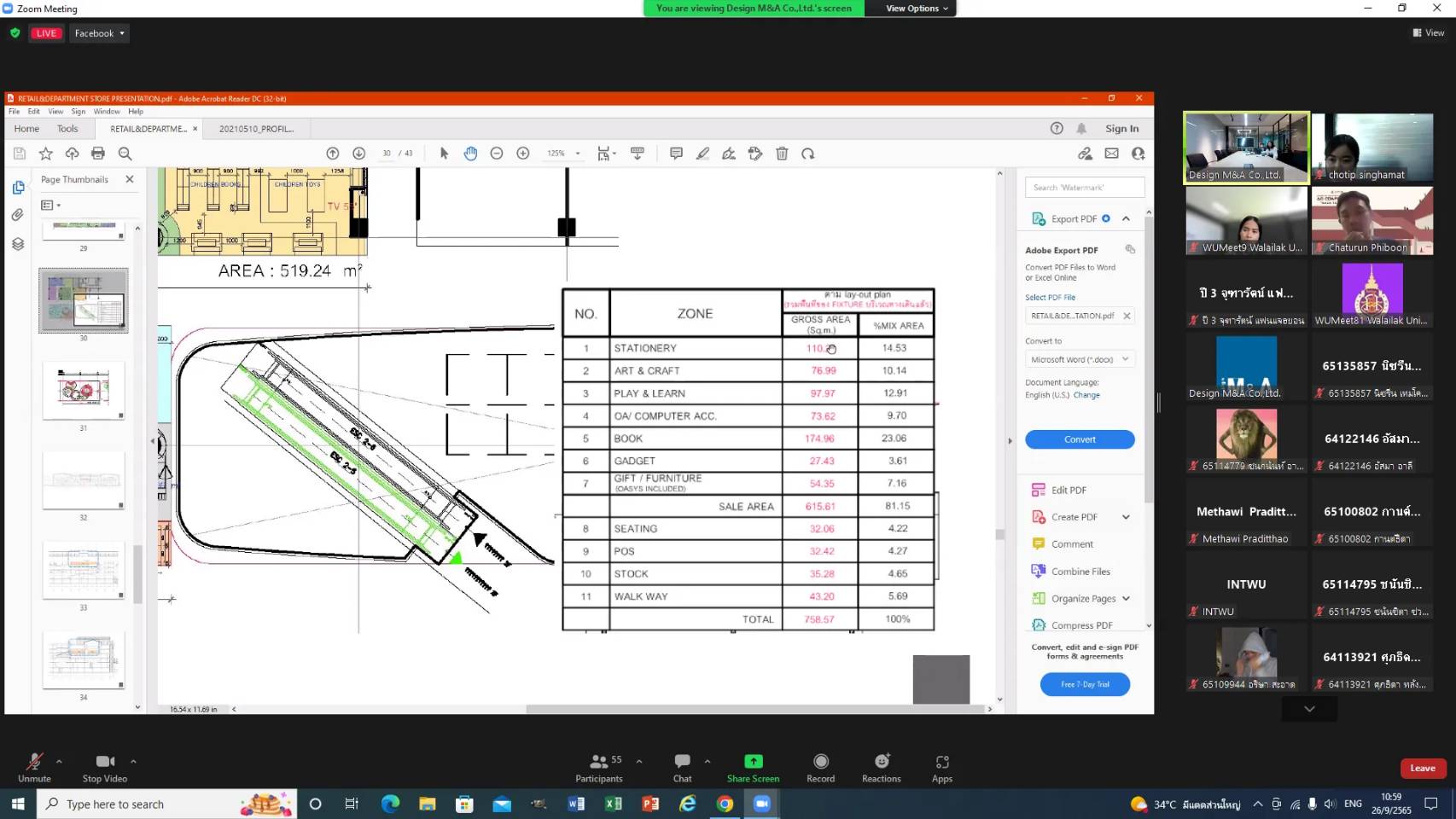Expand audio options arrow beside Unmute

tap(59, 761)
